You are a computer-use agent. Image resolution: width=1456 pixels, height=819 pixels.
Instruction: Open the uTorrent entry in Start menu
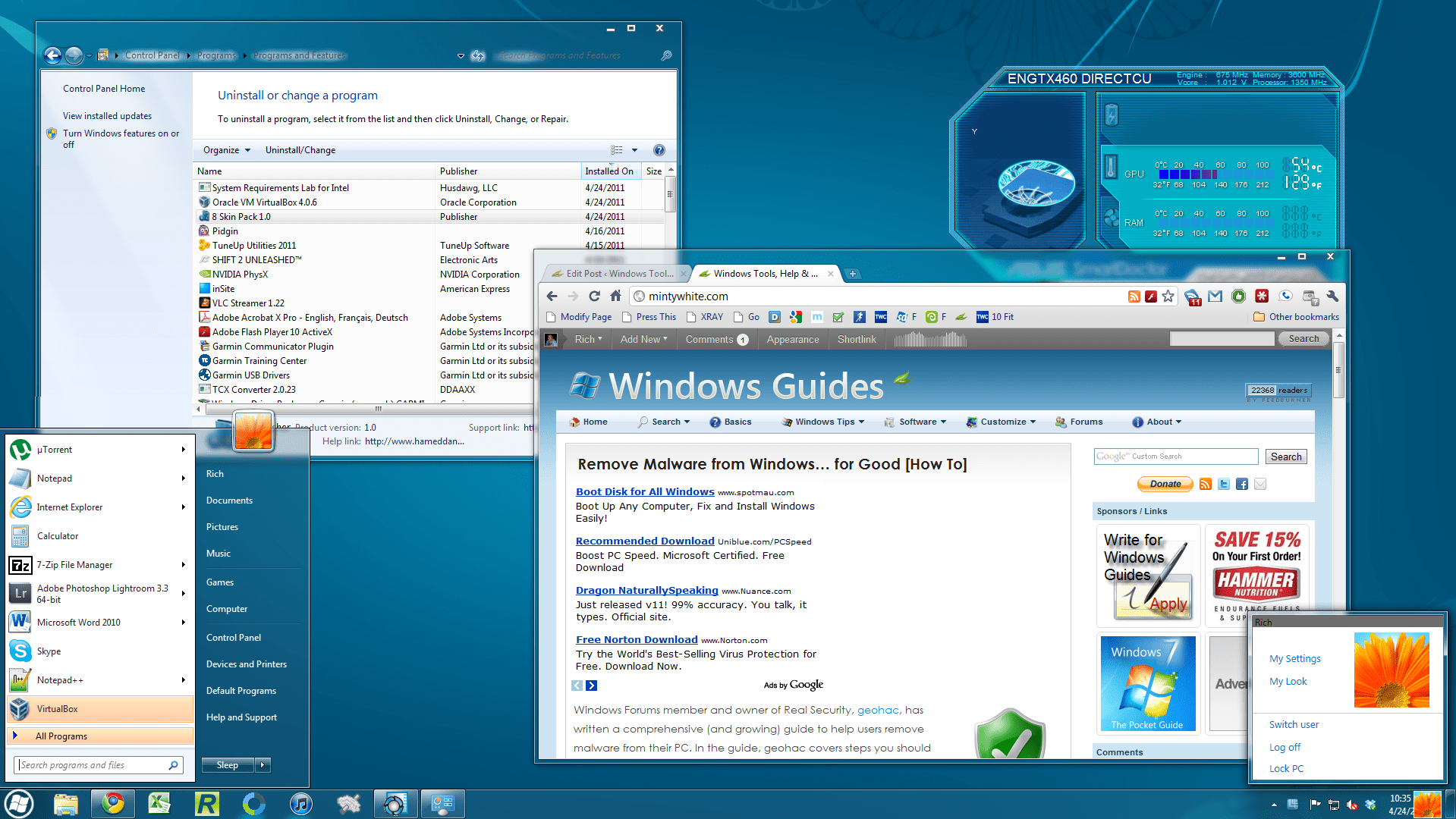(99, 450)
